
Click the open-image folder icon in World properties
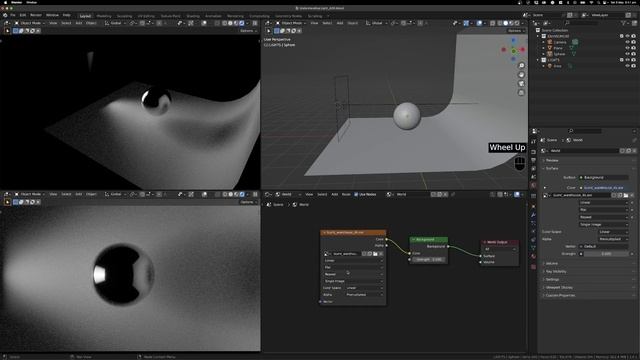pos(626,196)
